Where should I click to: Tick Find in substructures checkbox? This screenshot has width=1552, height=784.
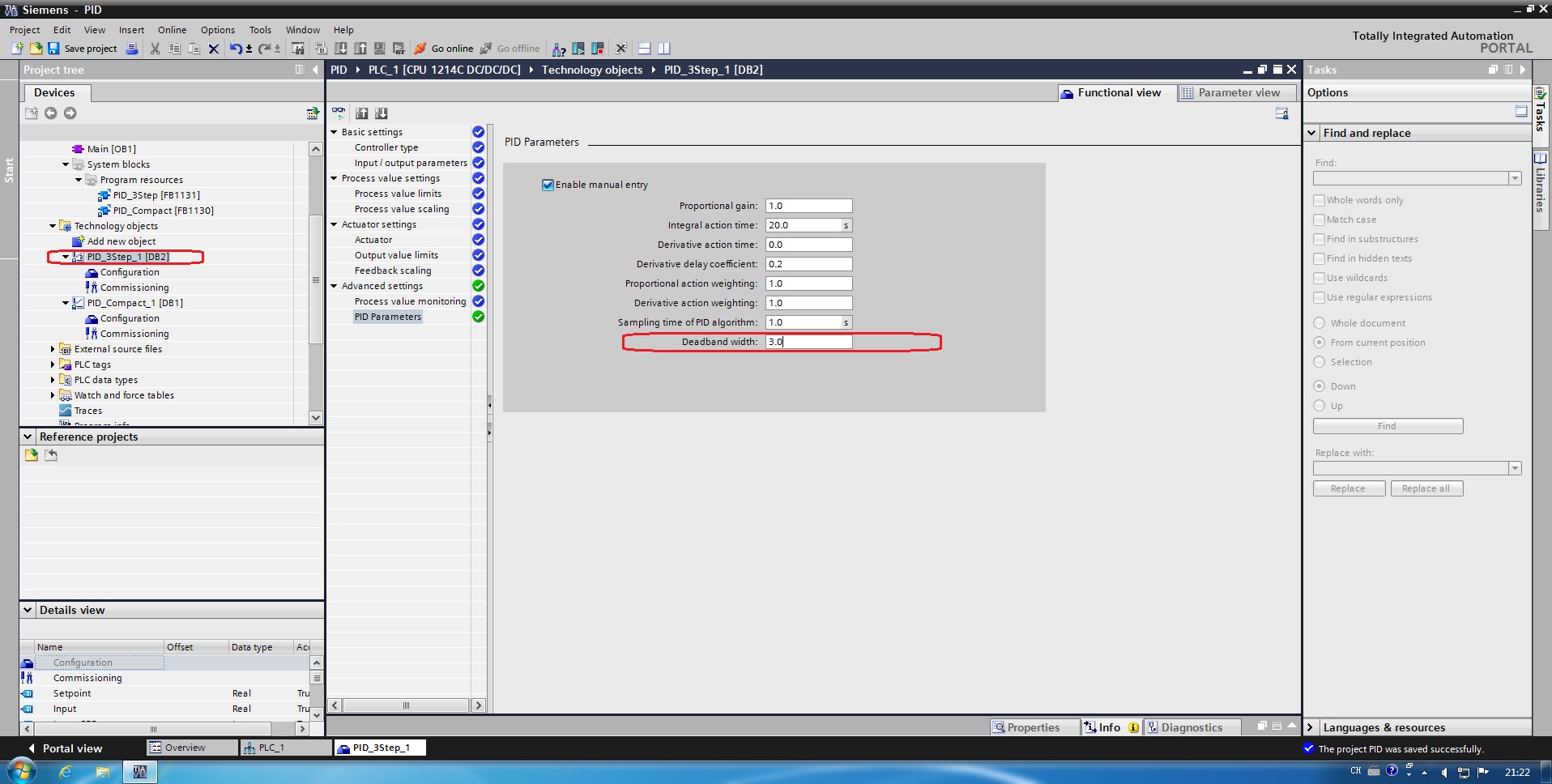click(1319, 239)
